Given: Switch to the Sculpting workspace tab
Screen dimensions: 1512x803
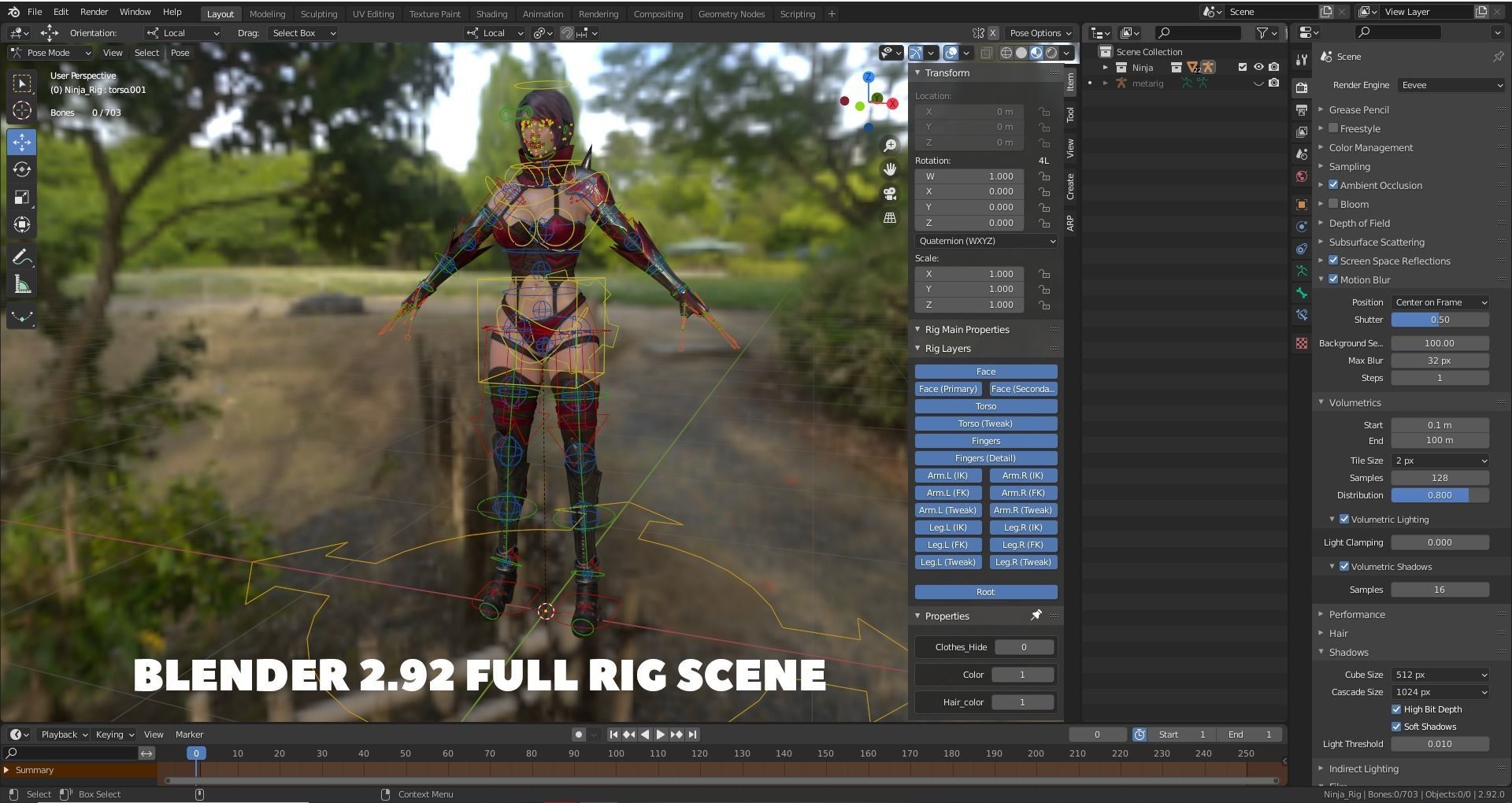Looking at the screenshot, I should click(318, 14).
